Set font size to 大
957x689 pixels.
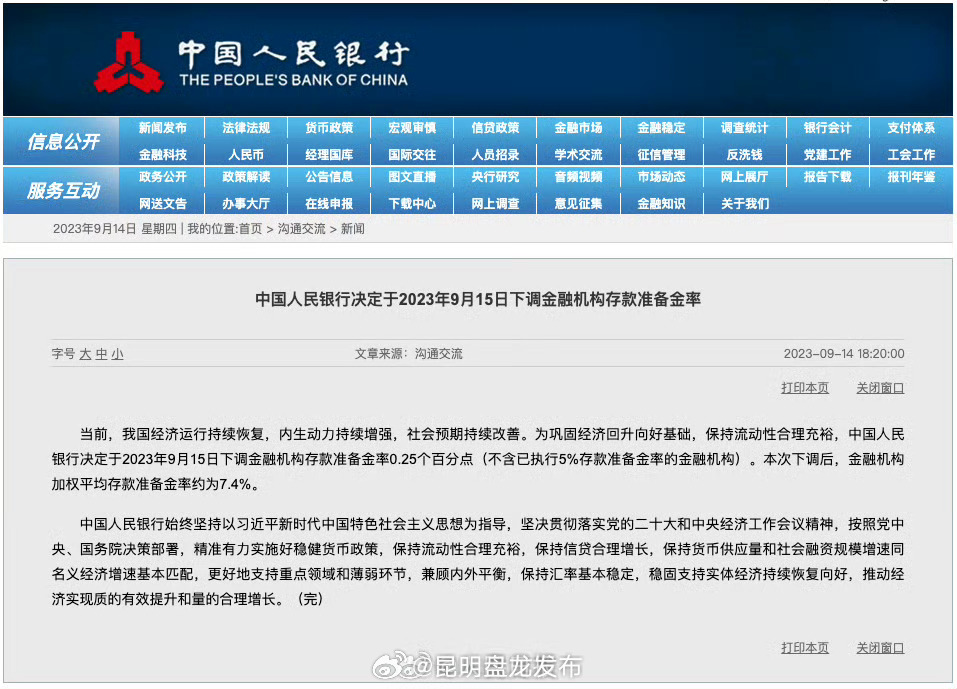pos(85,354)
